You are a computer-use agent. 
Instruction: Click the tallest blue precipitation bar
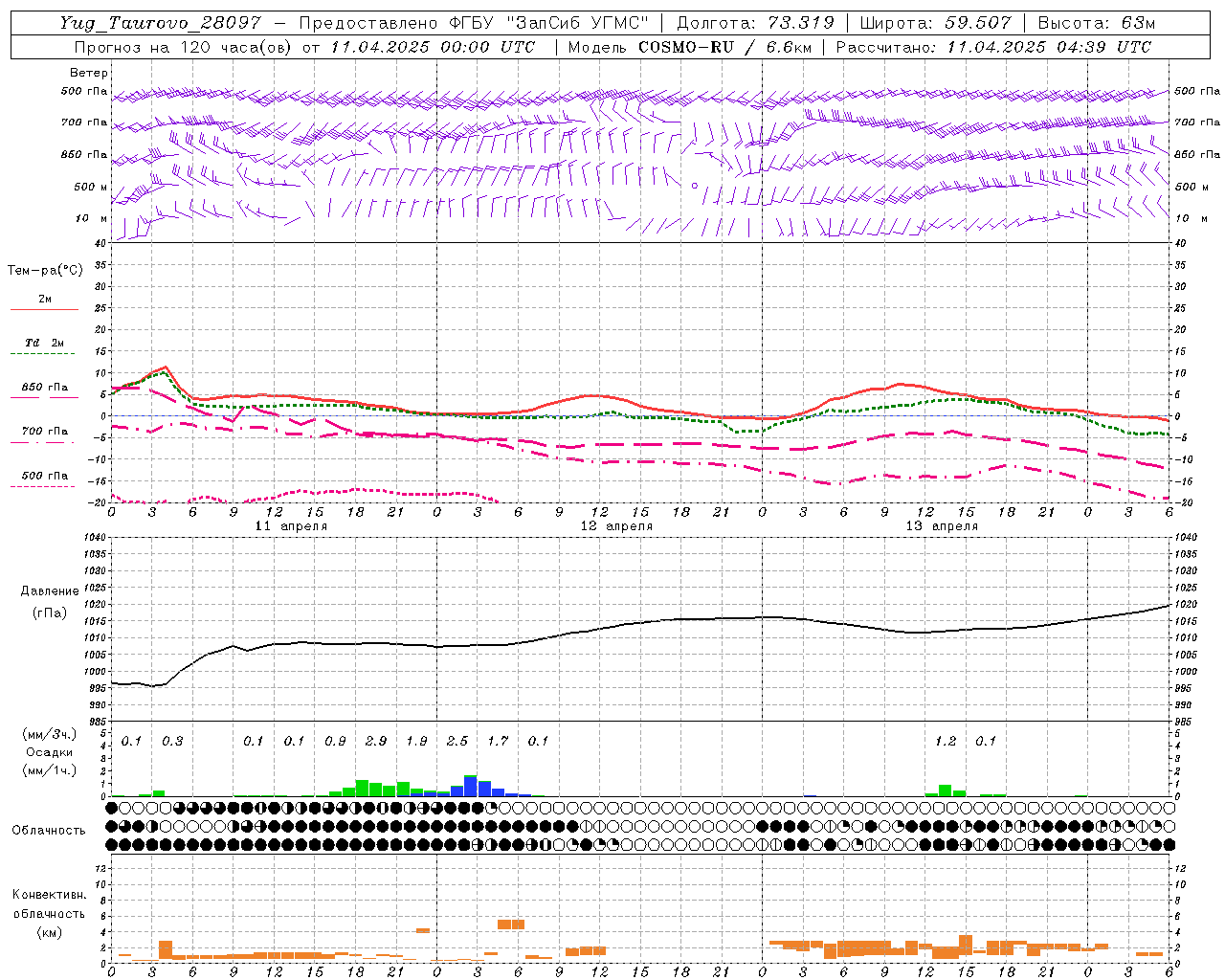[x=471, y=786]
